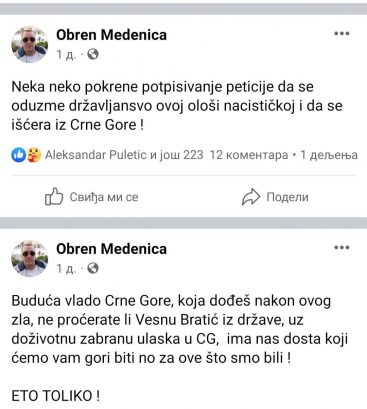Click the share arrow icon
The image size is (367, 409).
[x=251, y=197]
